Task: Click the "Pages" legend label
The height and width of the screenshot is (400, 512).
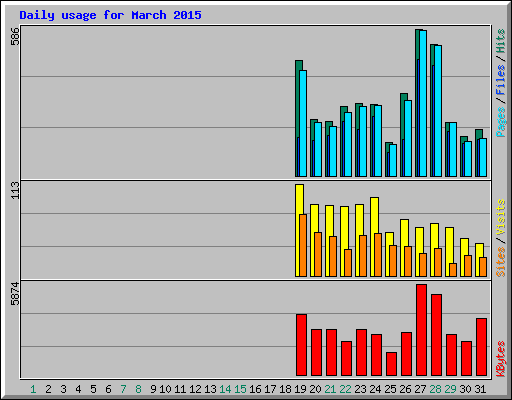Action: [501, 122]
